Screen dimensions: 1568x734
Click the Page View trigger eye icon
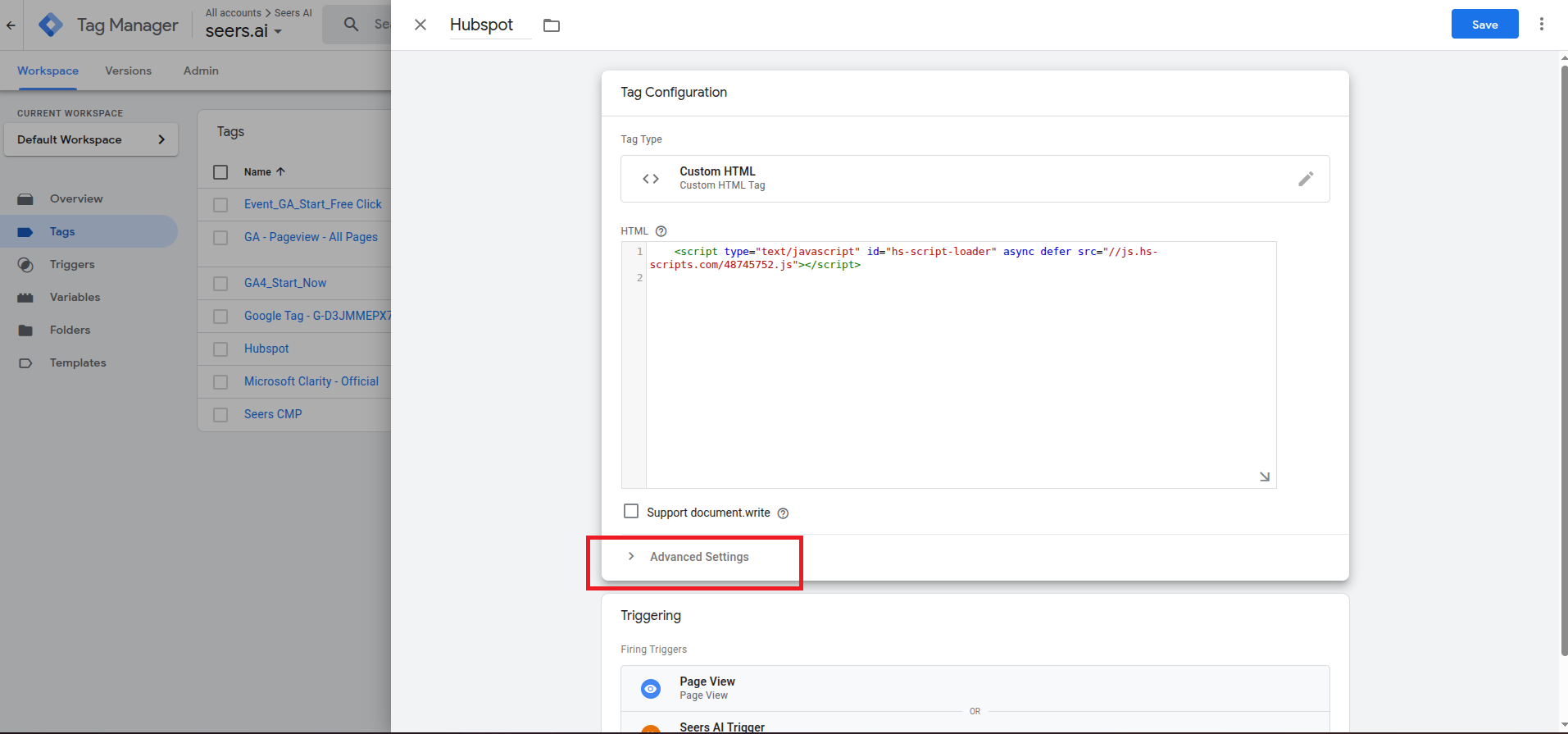[x=651, y=688]
